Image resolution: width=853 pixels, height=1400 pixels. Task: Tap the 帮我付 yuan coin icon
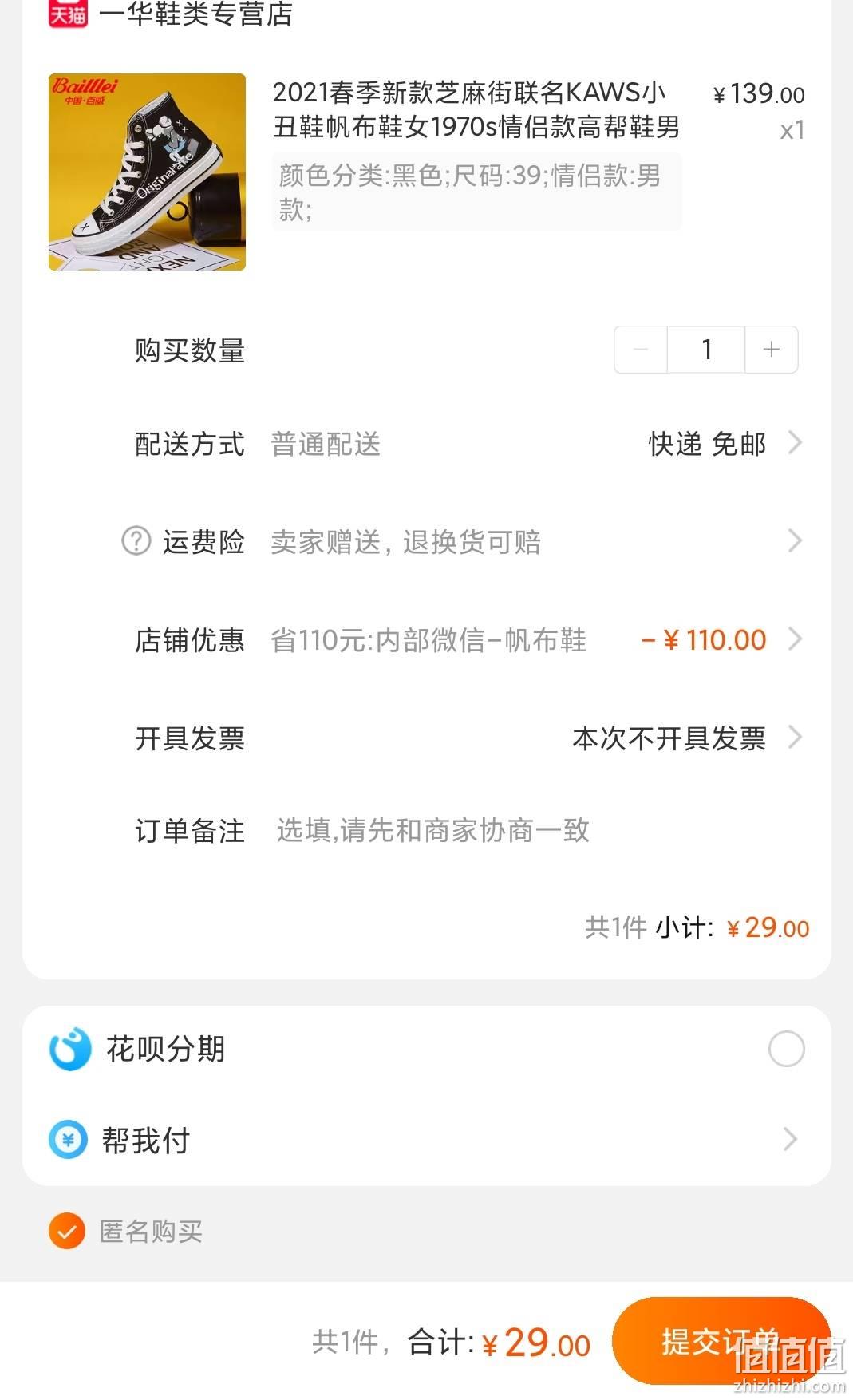[x=68, y=1140]
